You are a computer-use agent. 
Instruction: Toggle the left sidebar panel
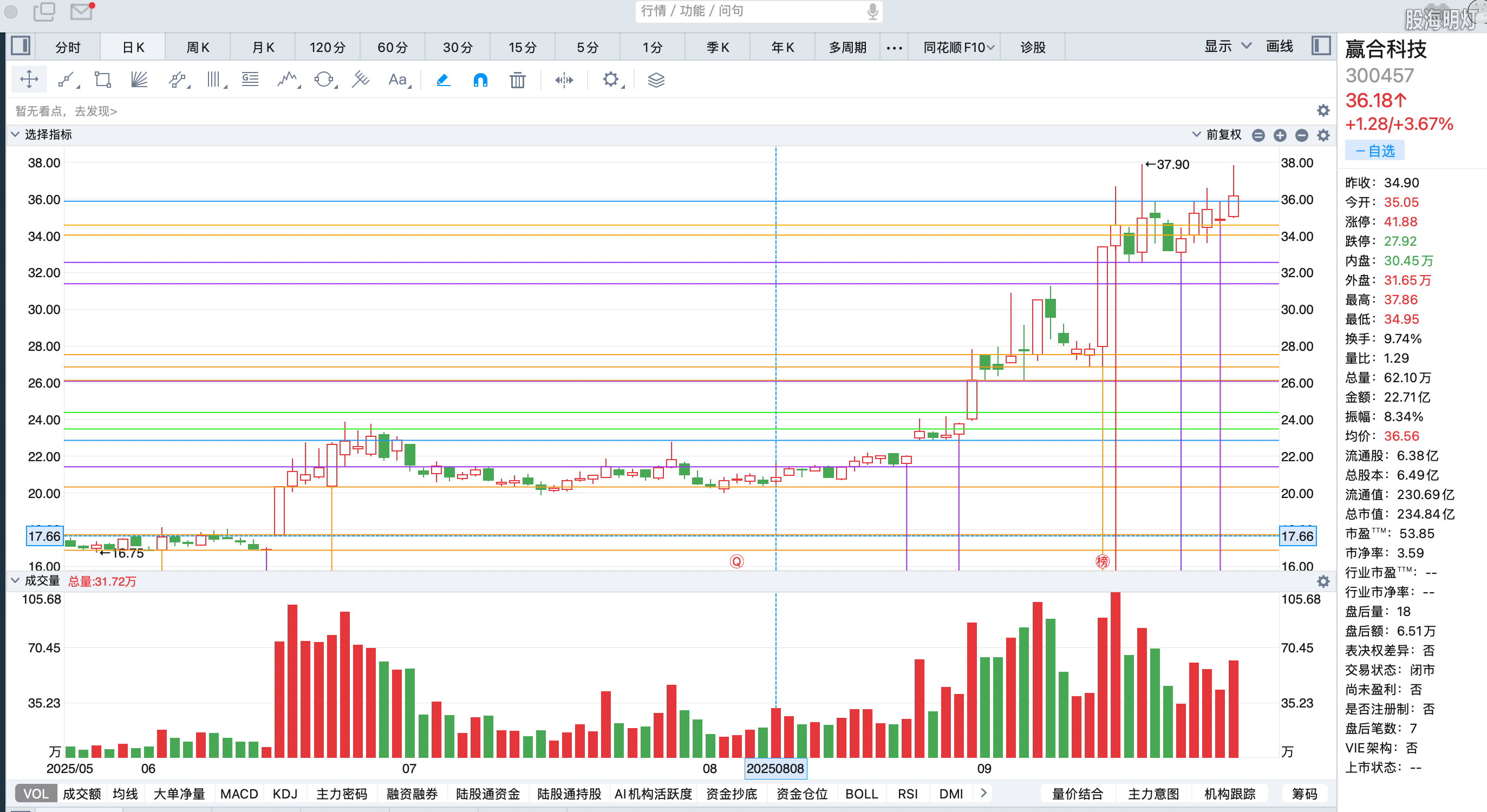tap(21, 46)
